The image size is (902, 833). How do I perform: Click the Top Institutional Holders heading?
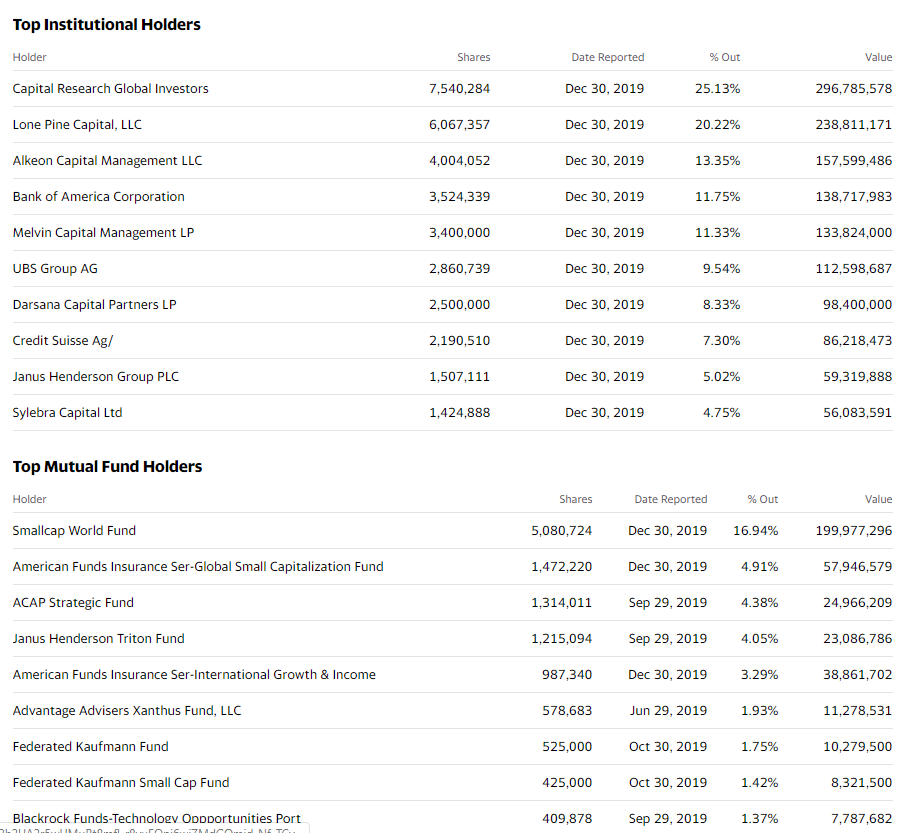(x=106, y=25)
